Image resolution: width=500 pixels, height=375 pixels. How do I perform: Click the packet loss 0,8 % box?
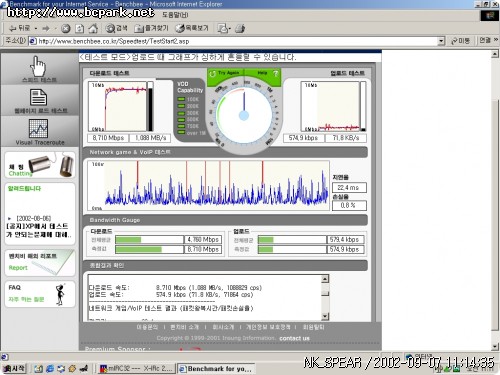(x=349, y=205)
